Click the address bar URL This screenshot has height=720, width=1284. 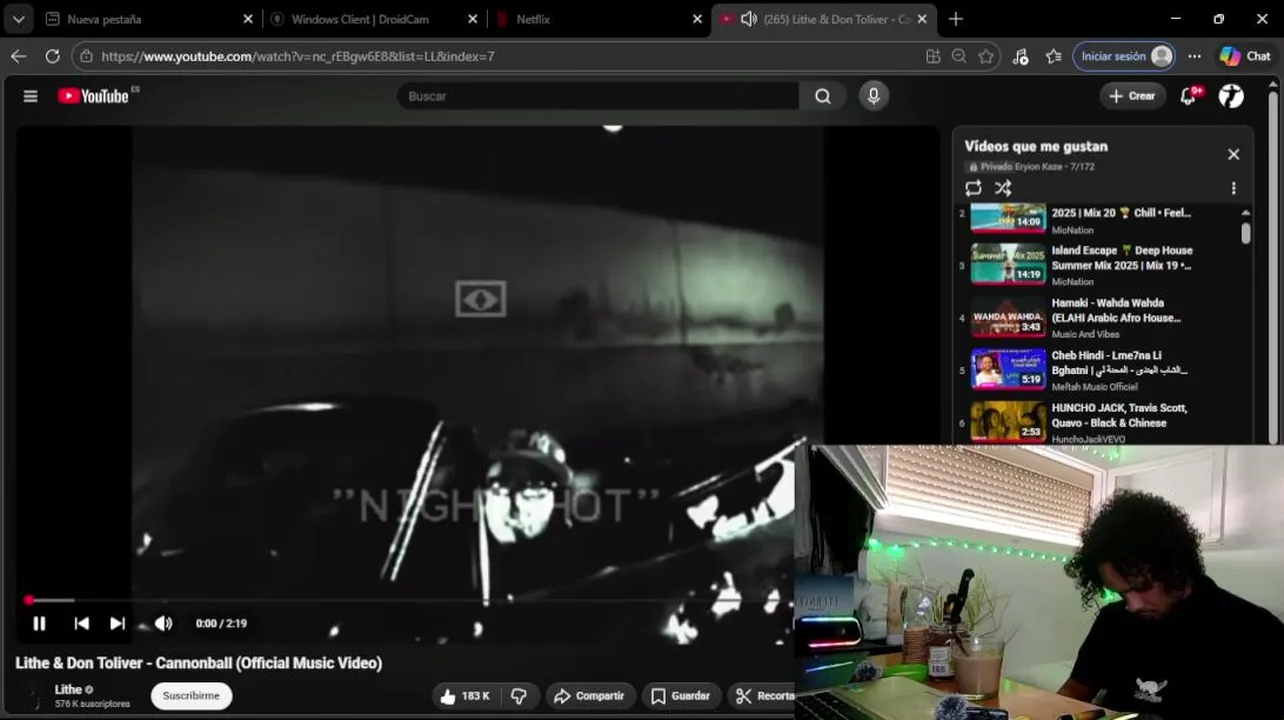tap(298, 56)
